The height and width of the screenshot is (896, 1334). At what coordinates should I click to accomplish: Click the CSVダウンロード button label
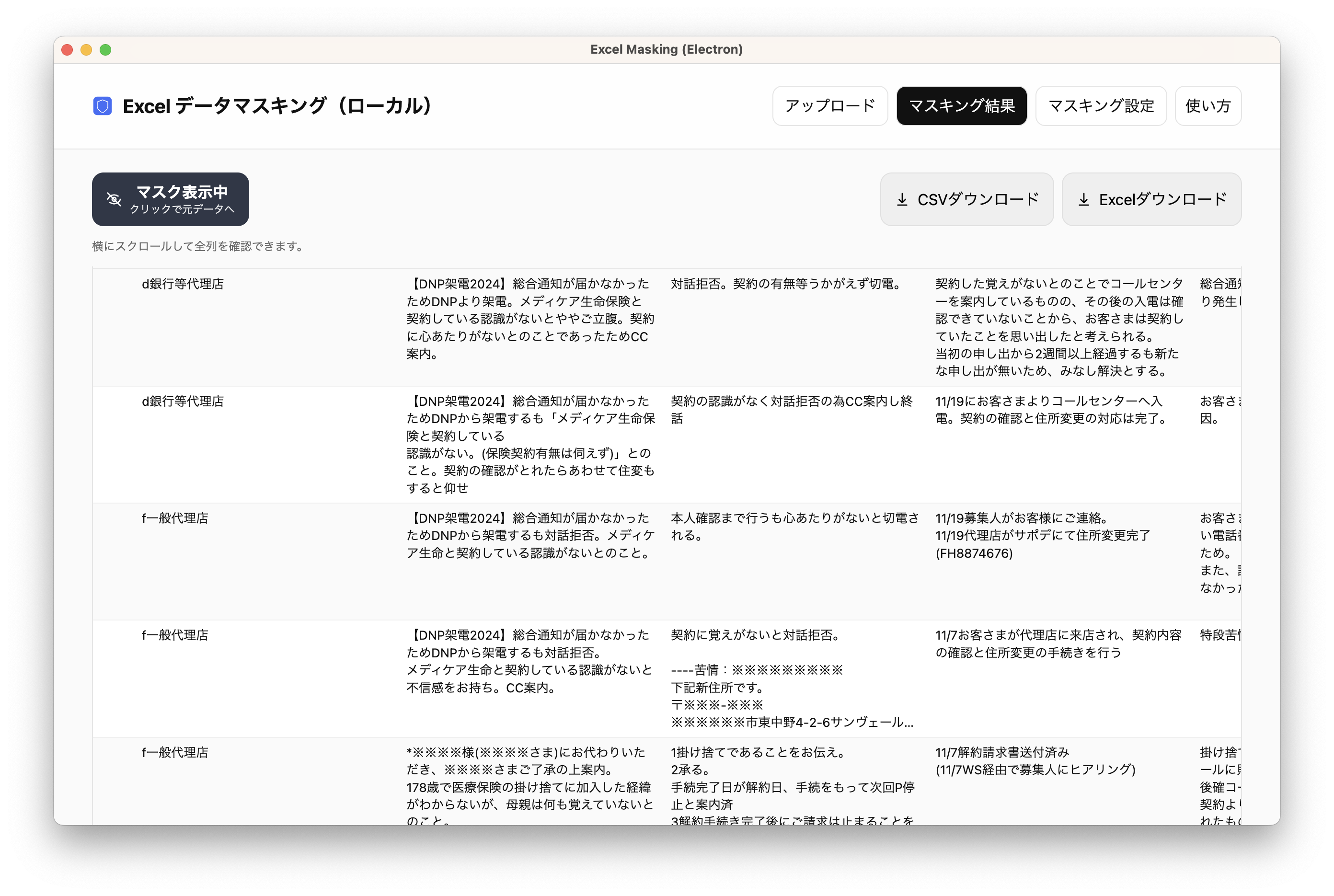pos(977,199)
